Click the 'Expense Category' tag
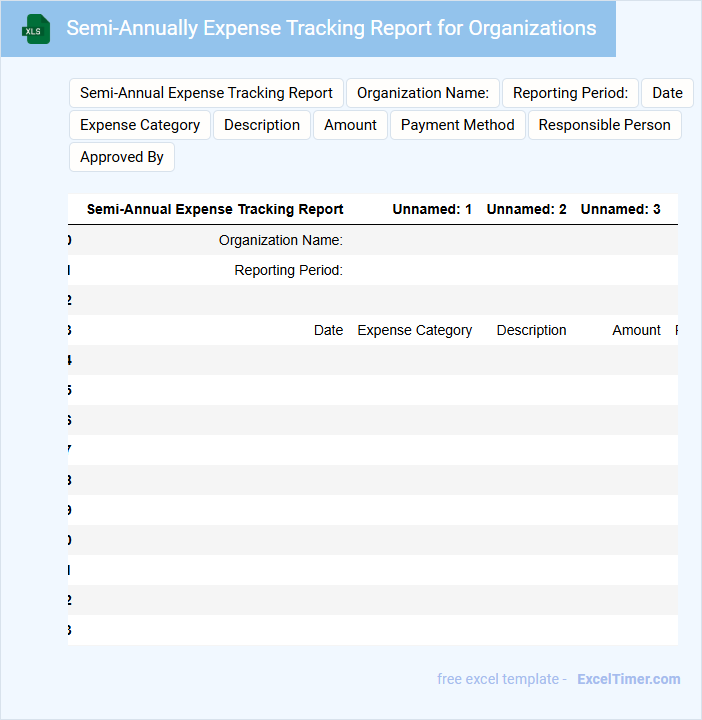The height and width of the screenshot is (720, 702). [140, 125]
